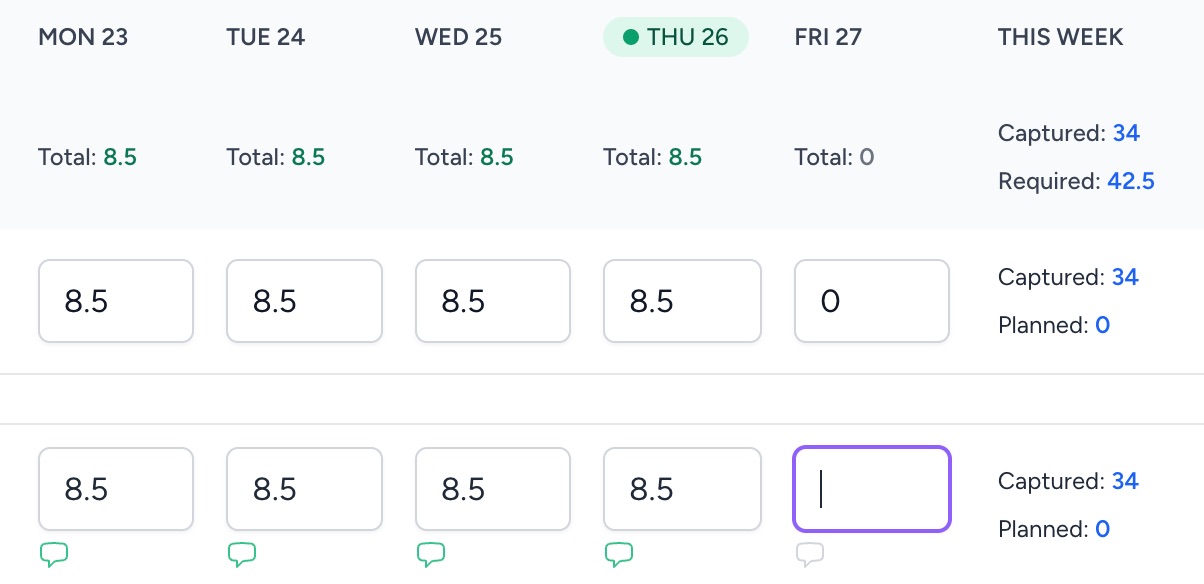1204x584 pixels.
Task: Click Wednesday's 8.5 field in the bottom row
Action: (x=493, y=489)
